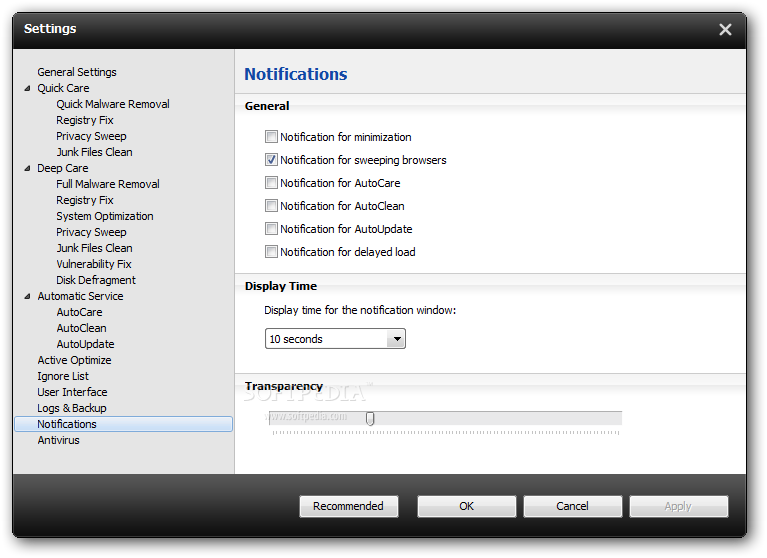This screenshot has width=767, height=558.
Task: Turn on Notification for AutoUpdate
Action: (271, 228)
